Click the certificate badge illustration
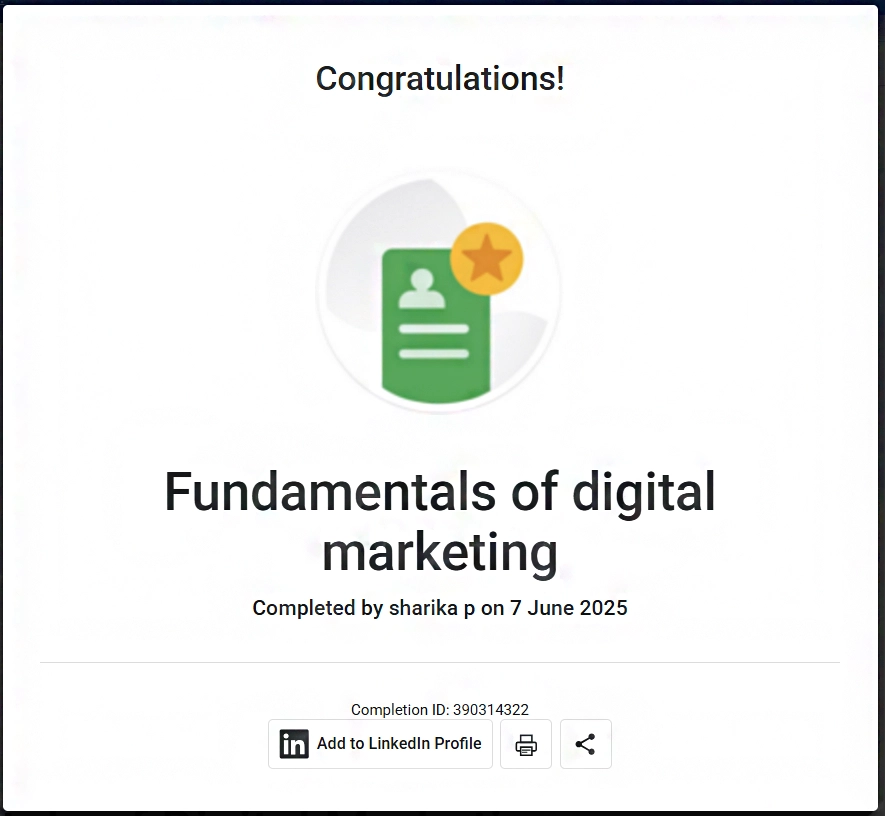Screen dimensions: 885x816 (x=439, y=292)
